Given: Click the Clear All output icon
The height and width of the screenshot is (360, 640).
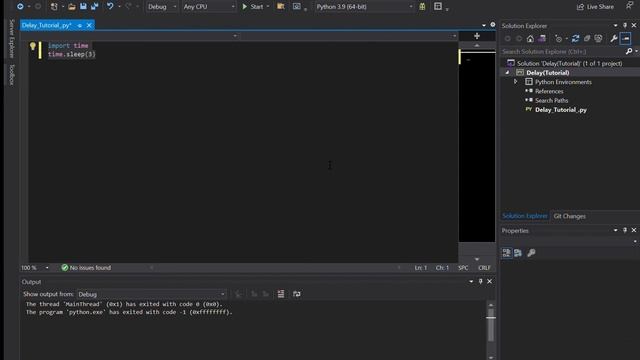Looking at the screenshot, I should click(281, 294).
